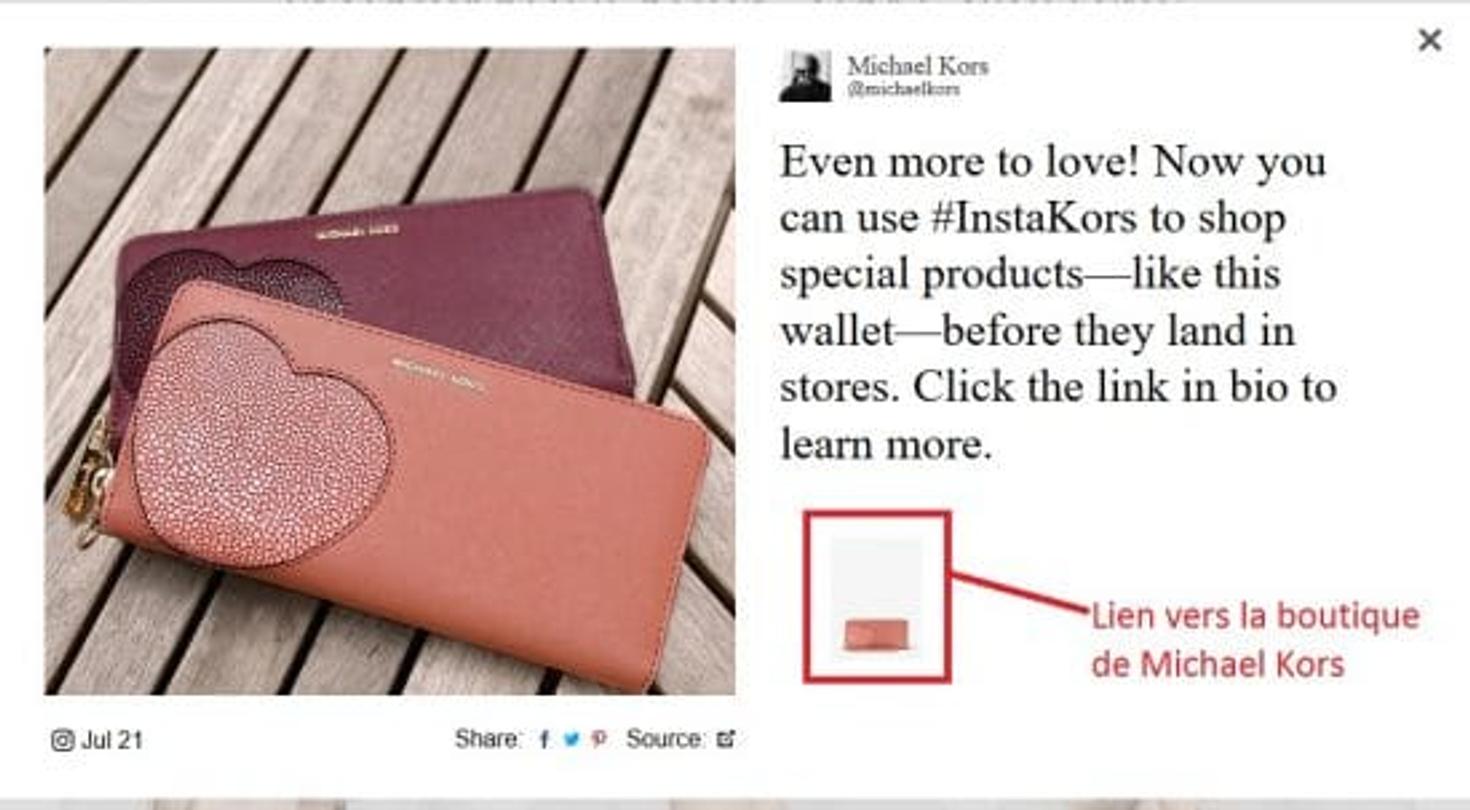
Task: Share the post via Twitter icon
Action: click(x=571, y=739)
